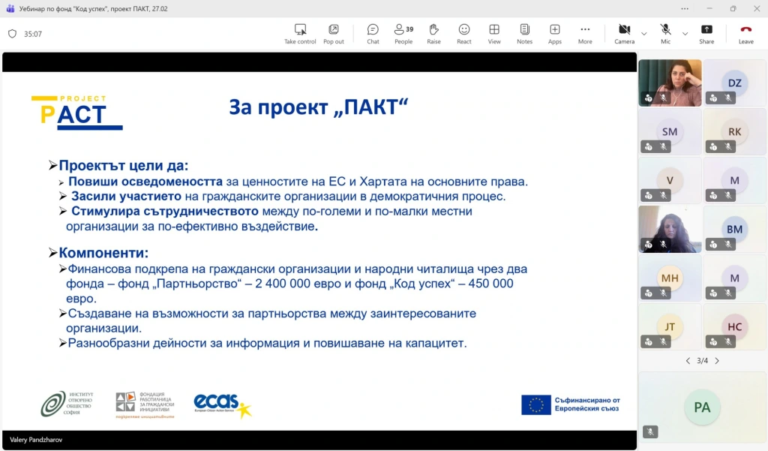The width and height of the screenshot is (768, 451).
Task: Select participant tile HC
Action: pos(734,327)
